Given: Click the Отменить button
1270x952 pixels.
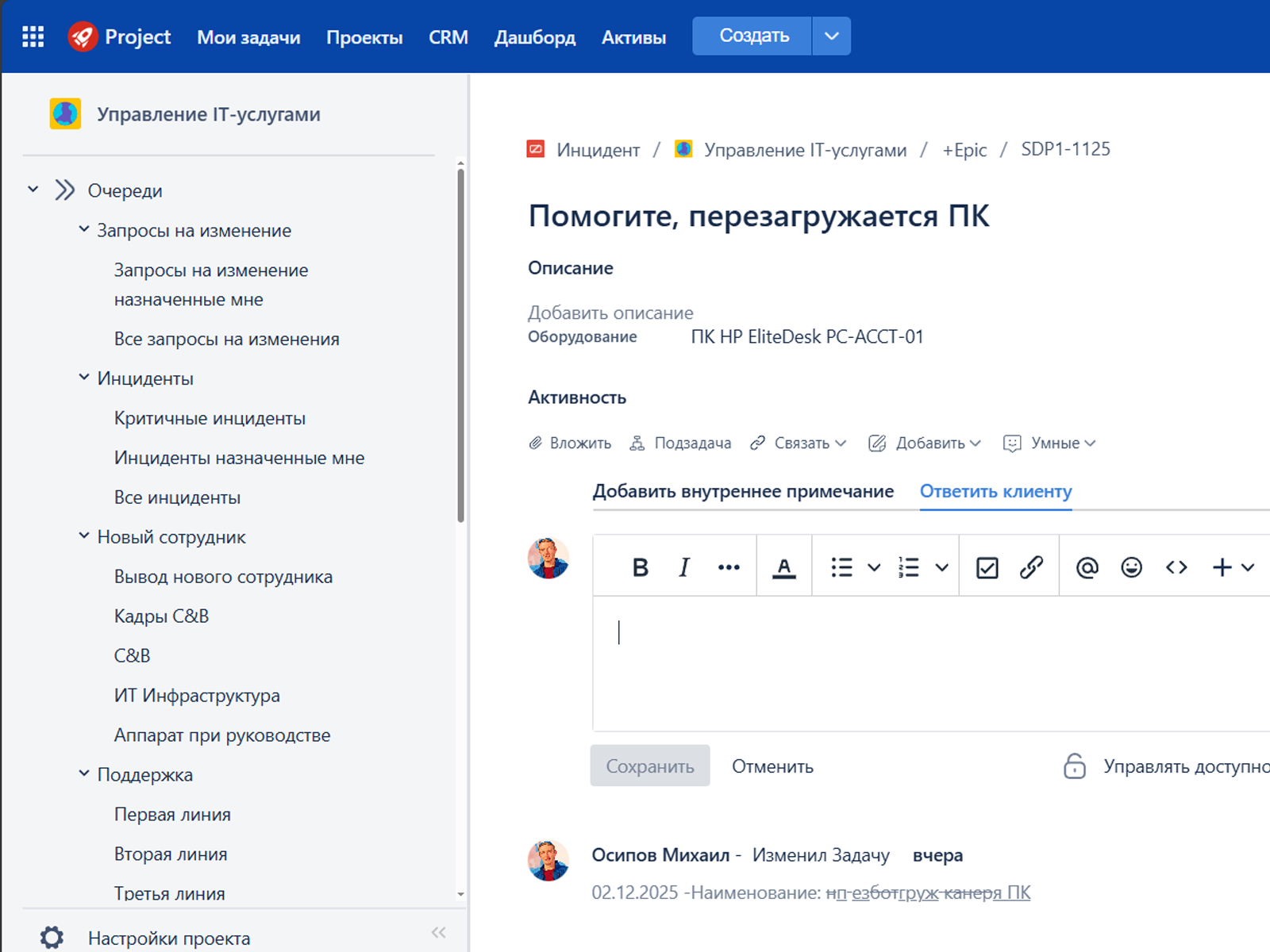Looking at the screenshot, I should coord(772,766).
